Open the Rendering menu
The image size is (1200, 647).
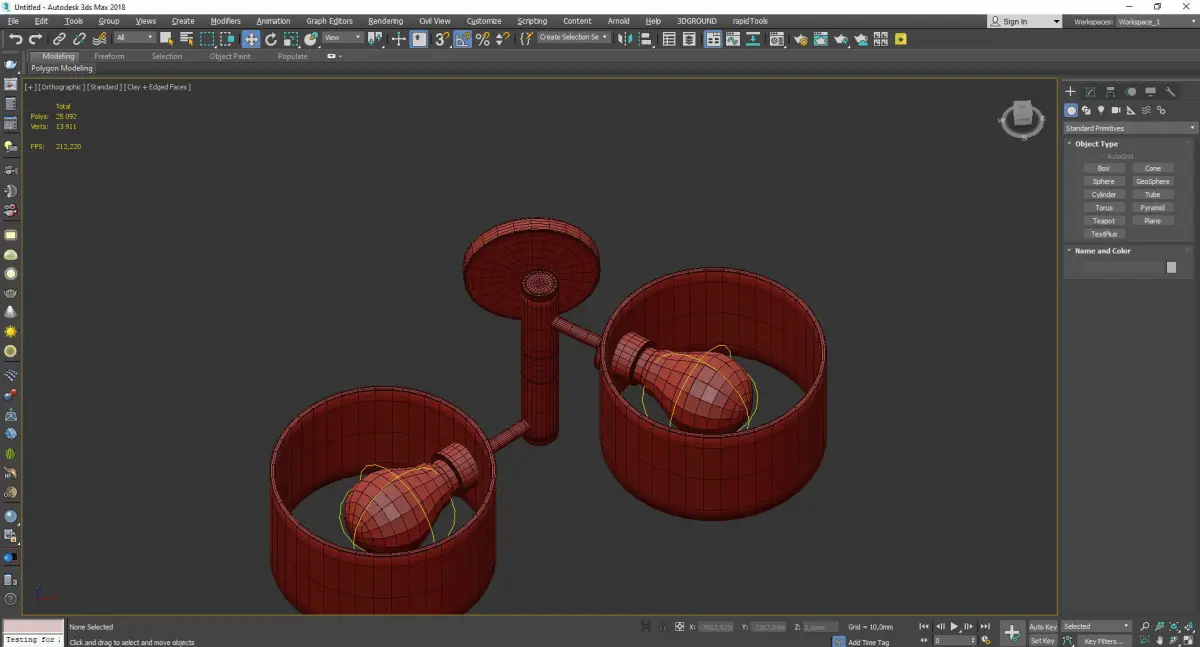point(386,21)
